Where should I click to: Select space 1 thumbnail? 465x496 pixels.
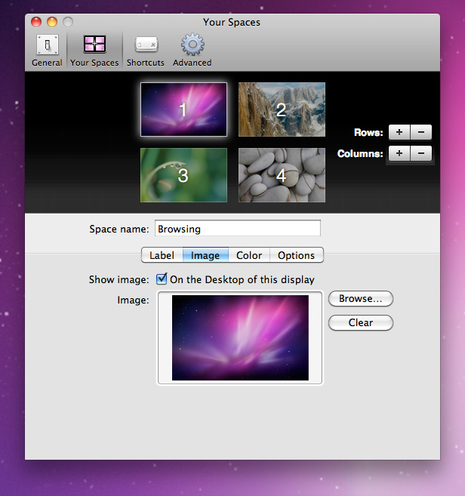(x=184, y=110)
